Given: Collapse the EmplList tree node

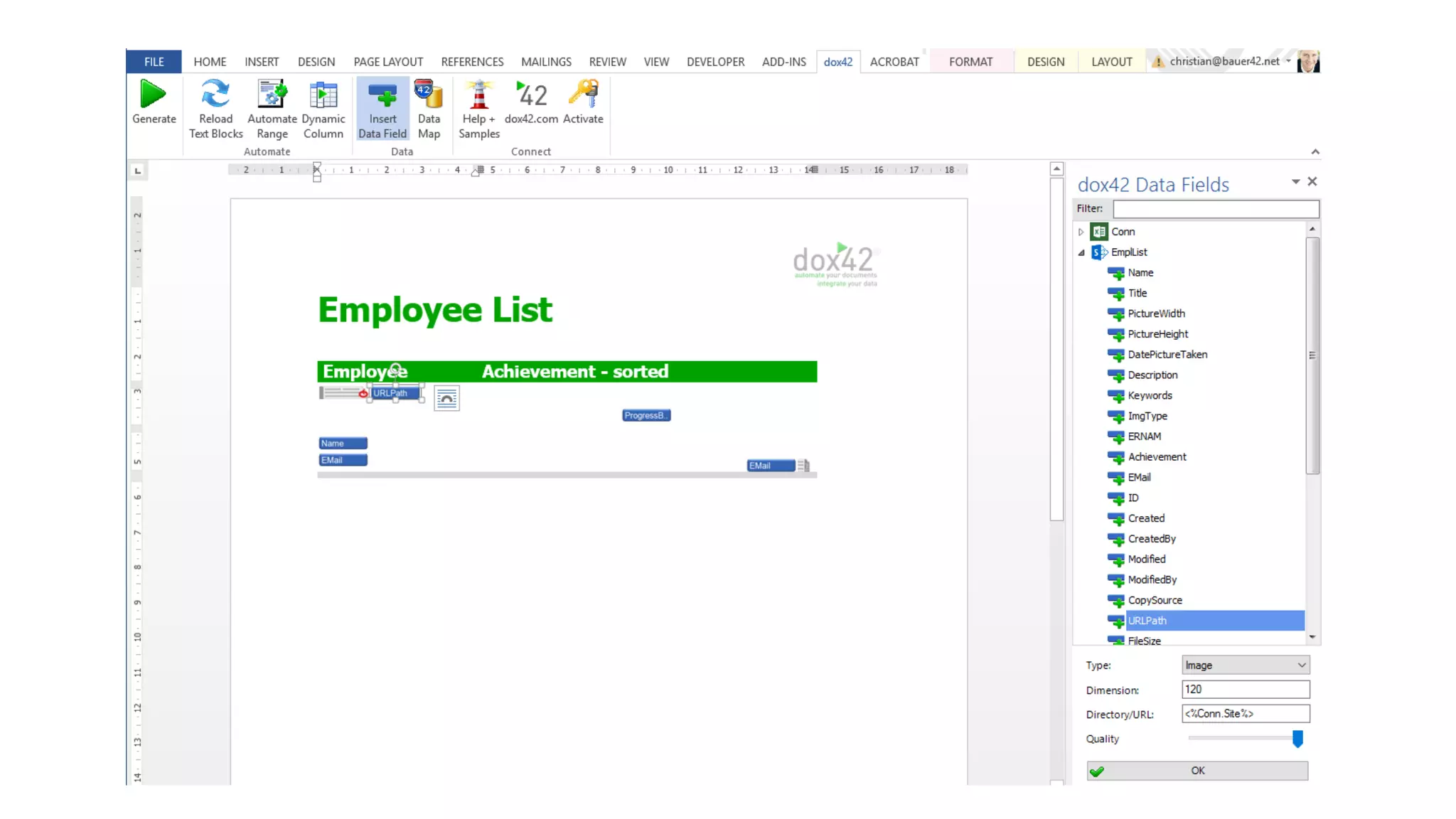Looking at the screenshot, I should [1081, 252].
